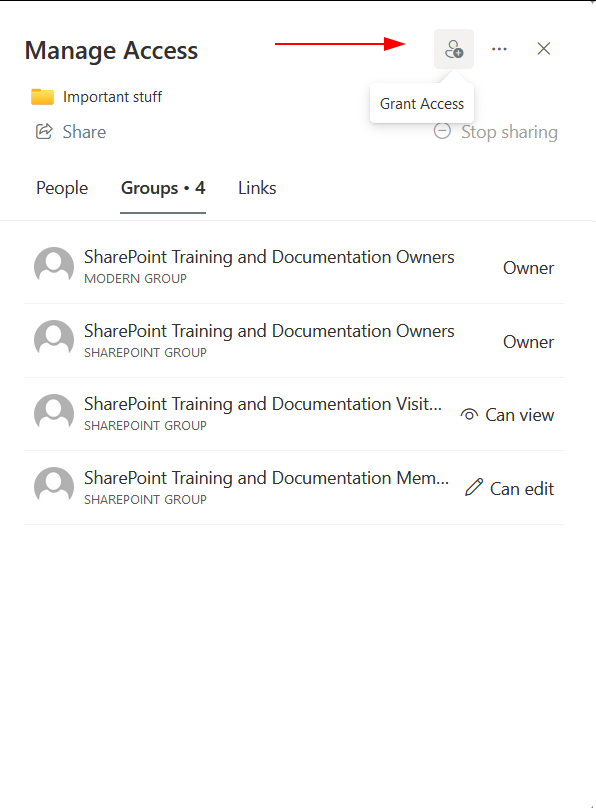This screenshot has height=808, width=596.
Task: Click the Stop sharing minus-circle icon
Action: click(442, 131)
